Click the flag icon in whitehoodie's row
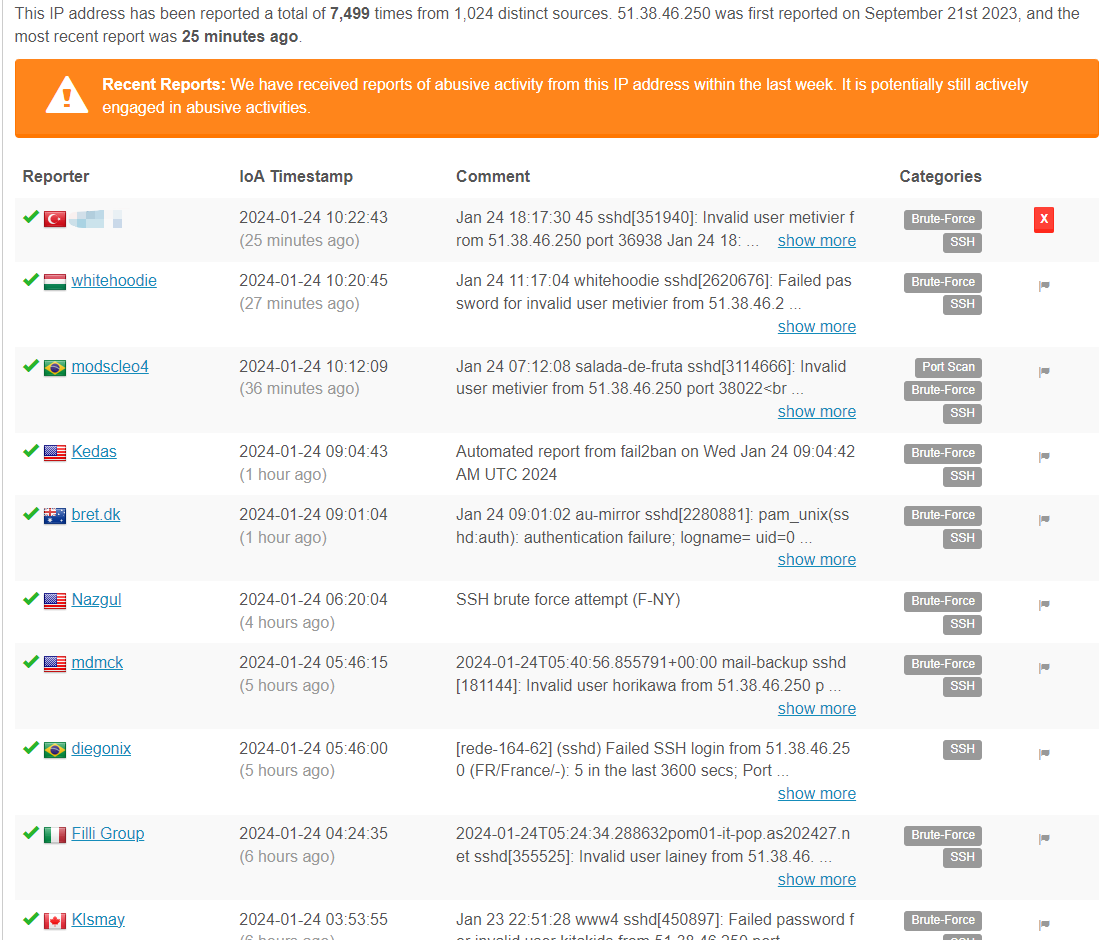1109x940 pixels. click(x=1044, y=286)
